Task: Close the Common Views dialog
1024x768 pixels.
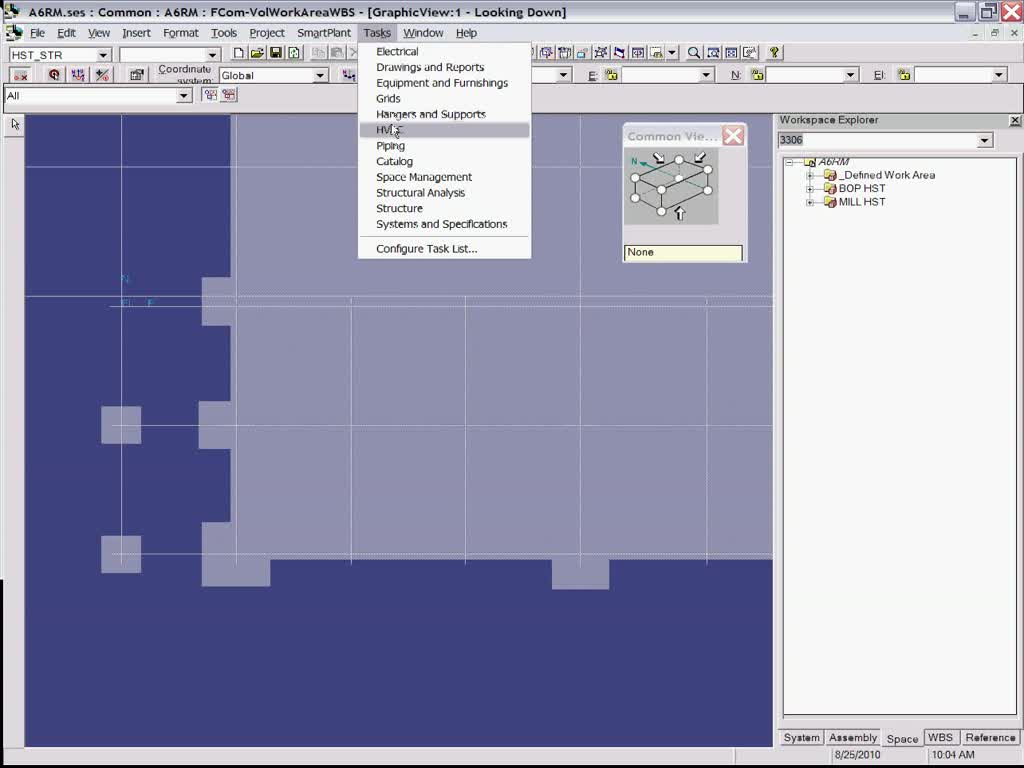Action: pos(733,136)
